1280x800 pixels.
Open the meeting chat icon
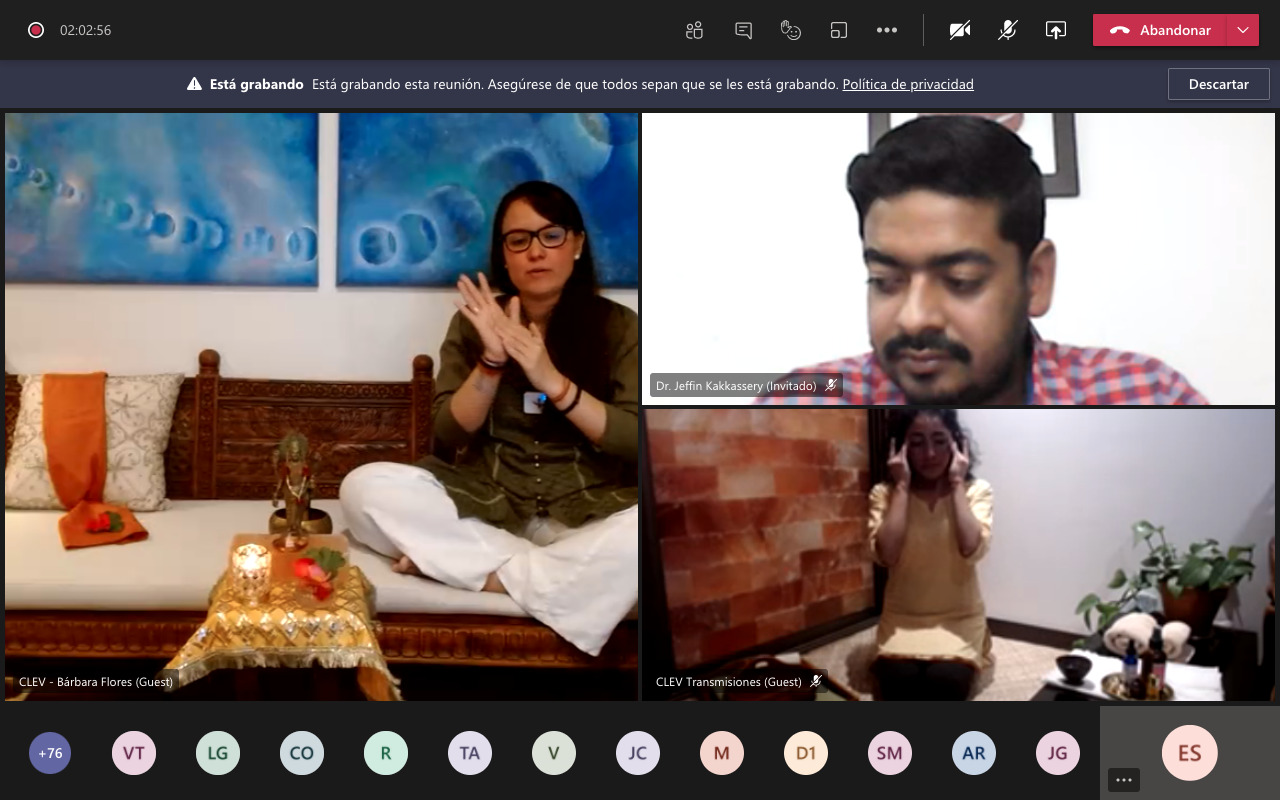point(743,30)
